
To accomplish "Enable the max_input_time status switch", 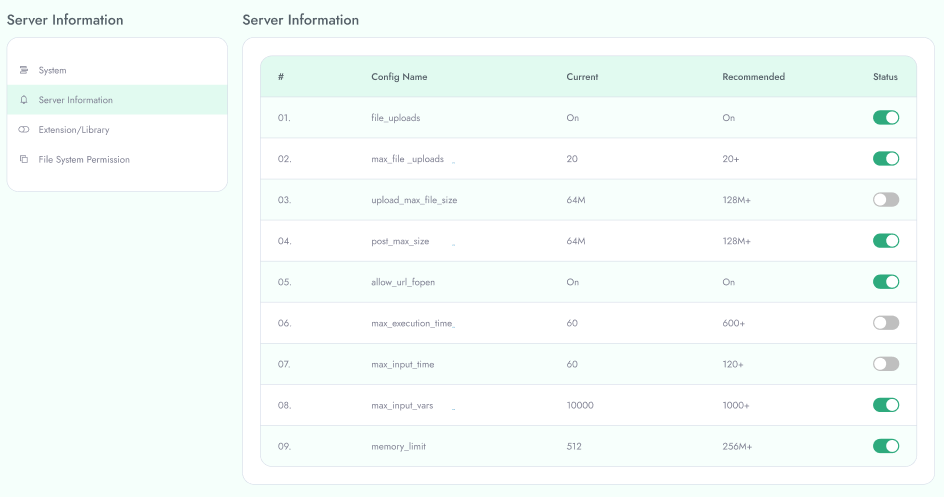I will (x=886, y=364).
